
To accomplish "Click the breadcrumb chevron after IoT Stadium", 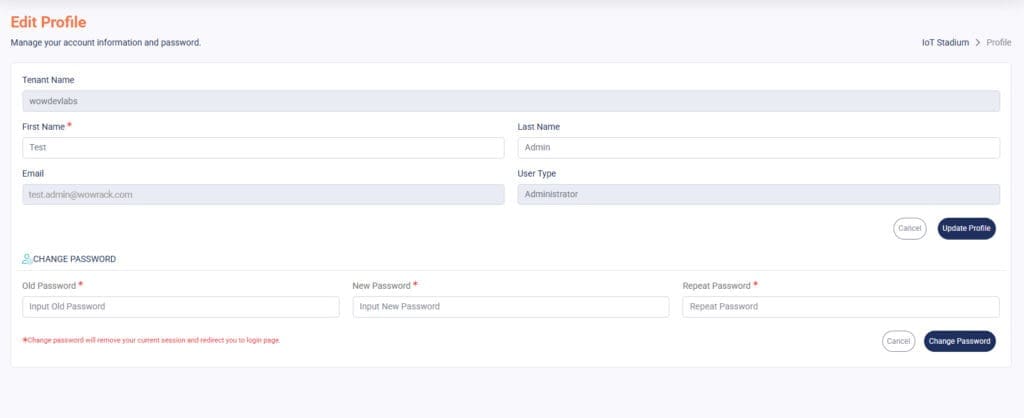I will click(977, 43).
